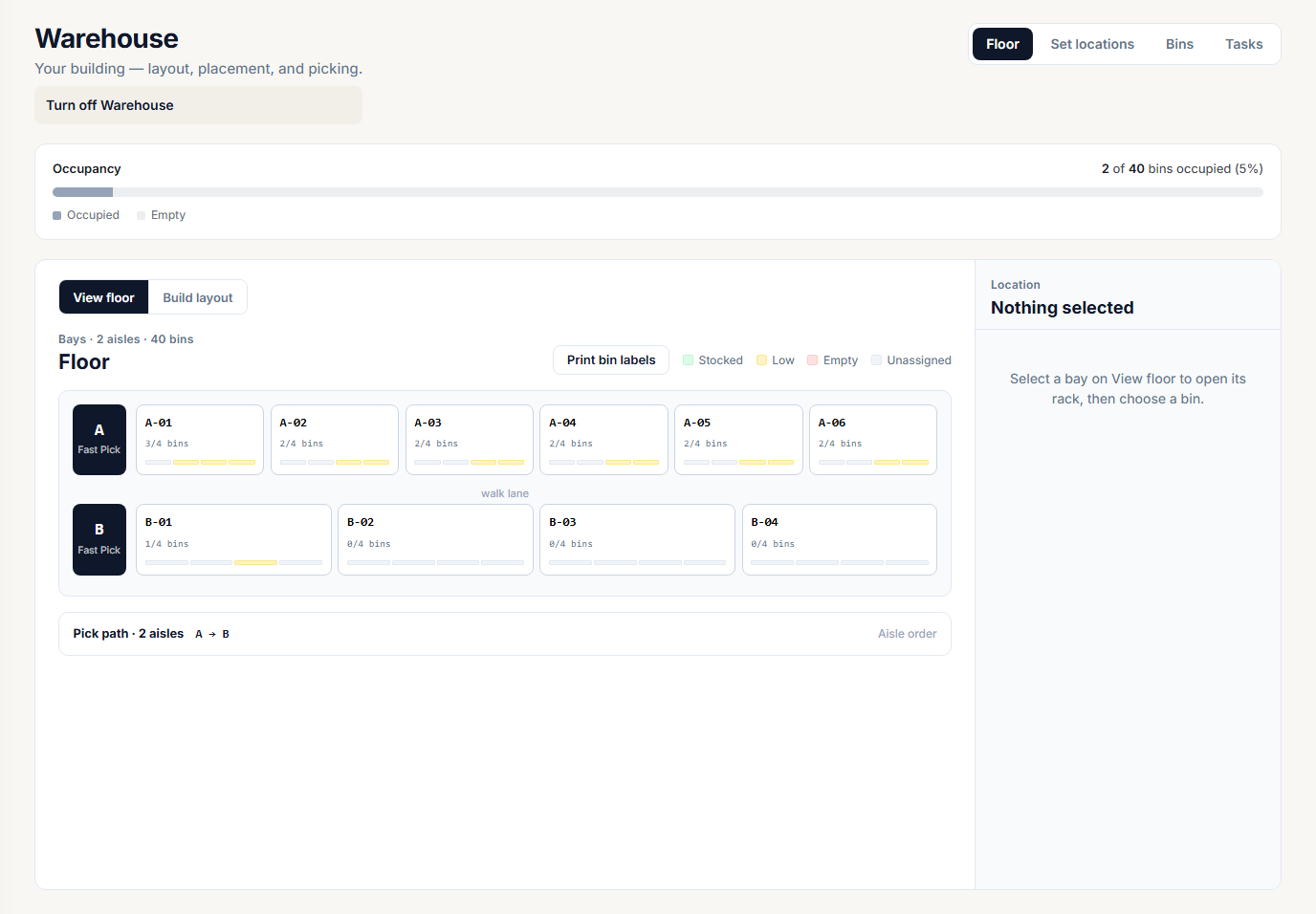
Task: Select bay A-05 card
Action: tap(738, 440)
